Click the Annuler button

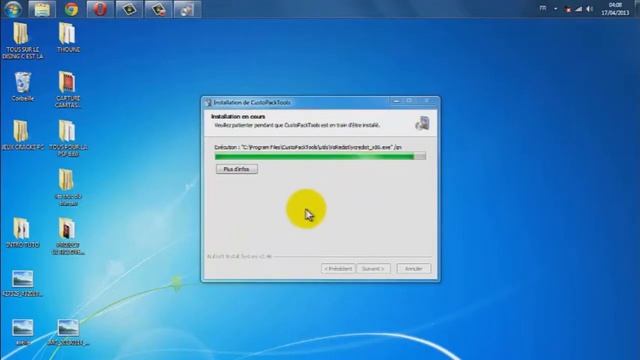(x=413, y=269)
